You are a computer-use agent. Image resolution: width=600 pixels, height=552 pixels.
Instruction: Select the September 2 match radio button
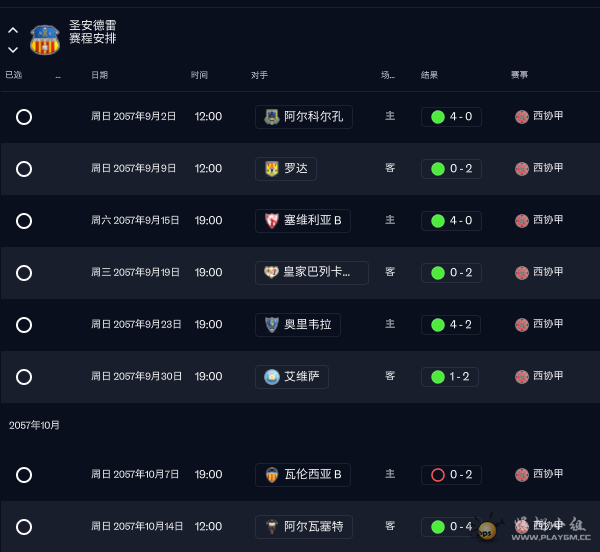click(x=24, y=117)
